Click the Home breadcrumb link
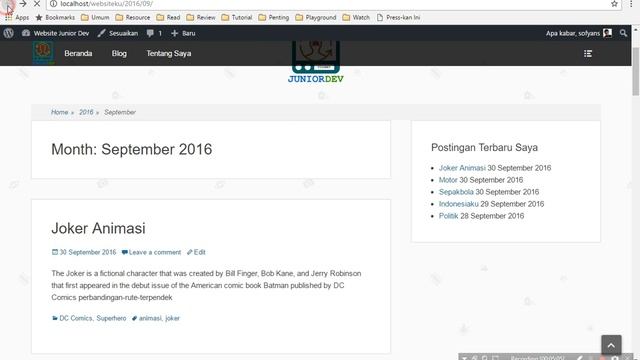 click(x=60, y=112)
